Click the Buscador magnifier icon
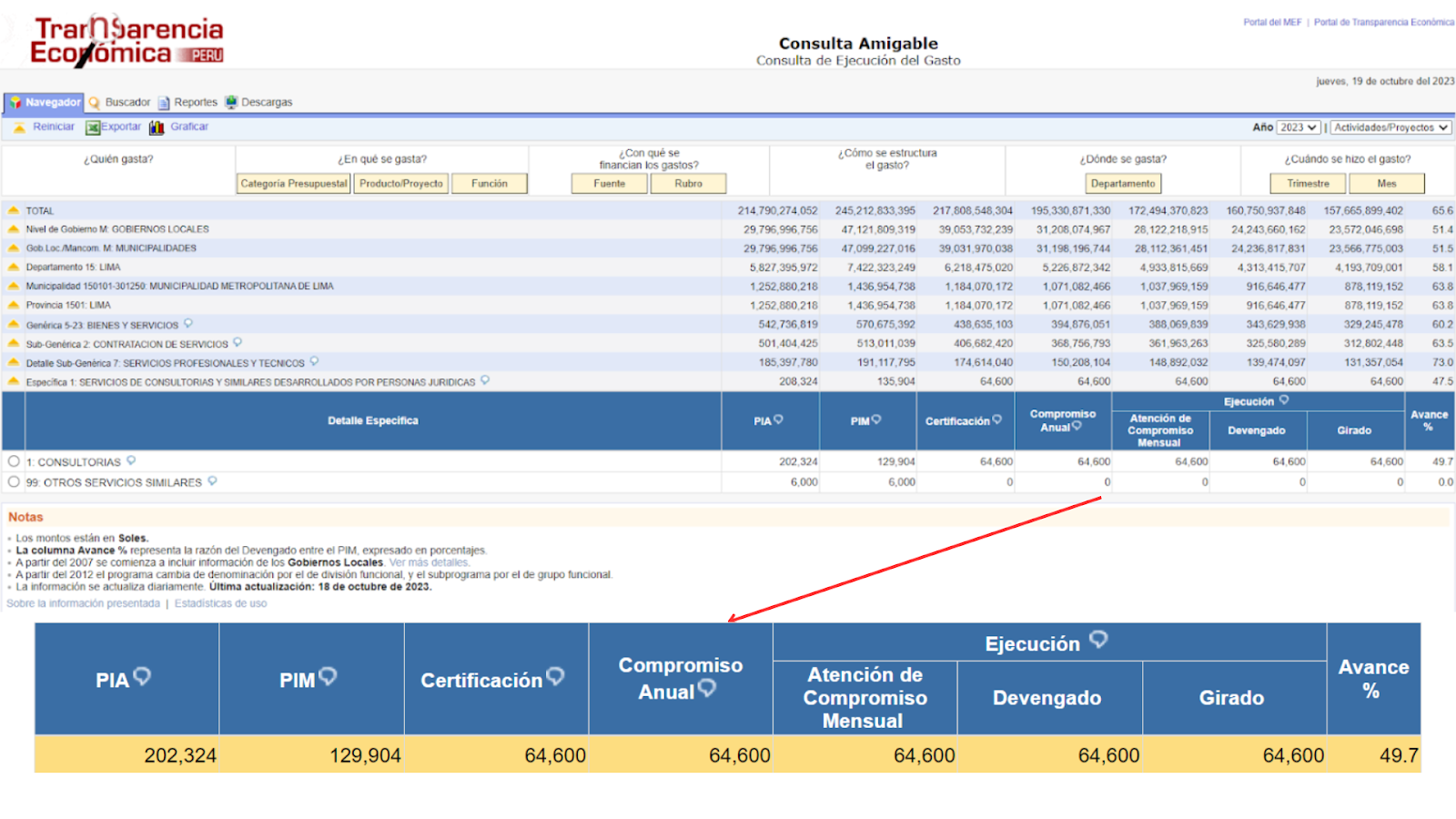Screen dimensions: 1456x819 pos(95,103)
